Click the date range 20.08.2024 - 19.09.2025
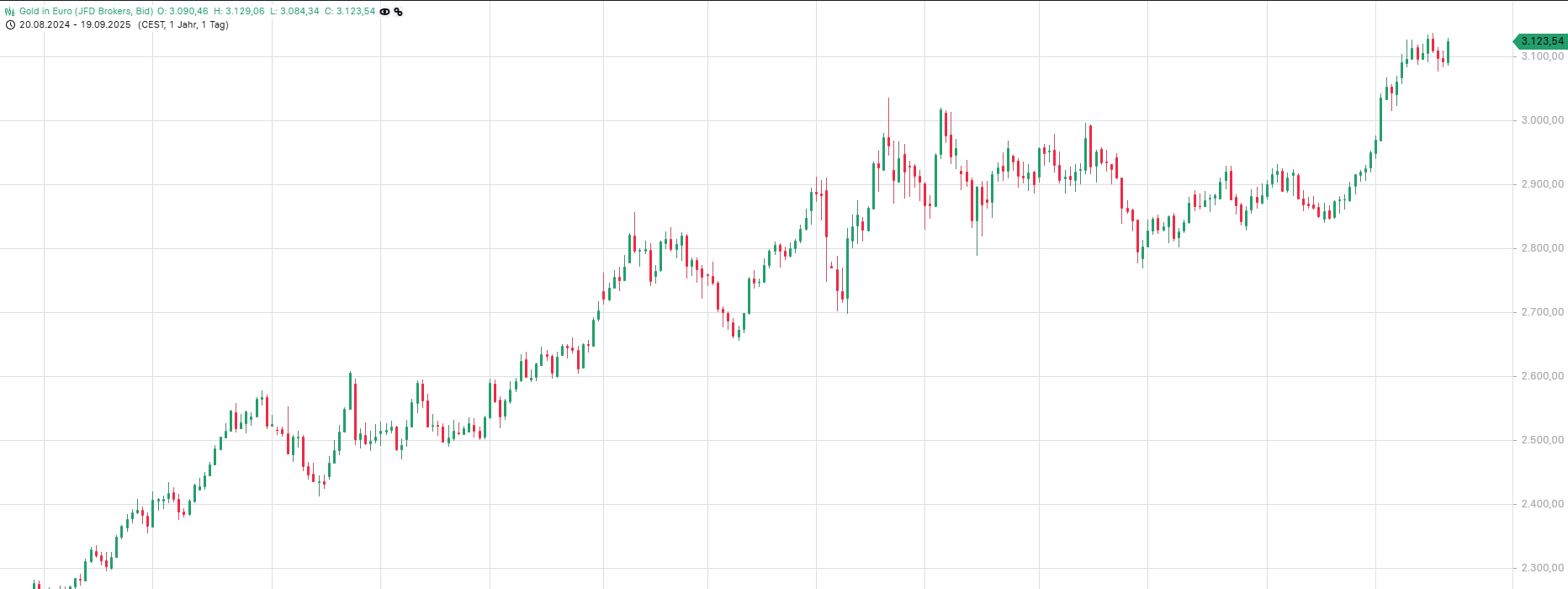The height and width of the screenshot is (589, 1568). coord(76,24)
